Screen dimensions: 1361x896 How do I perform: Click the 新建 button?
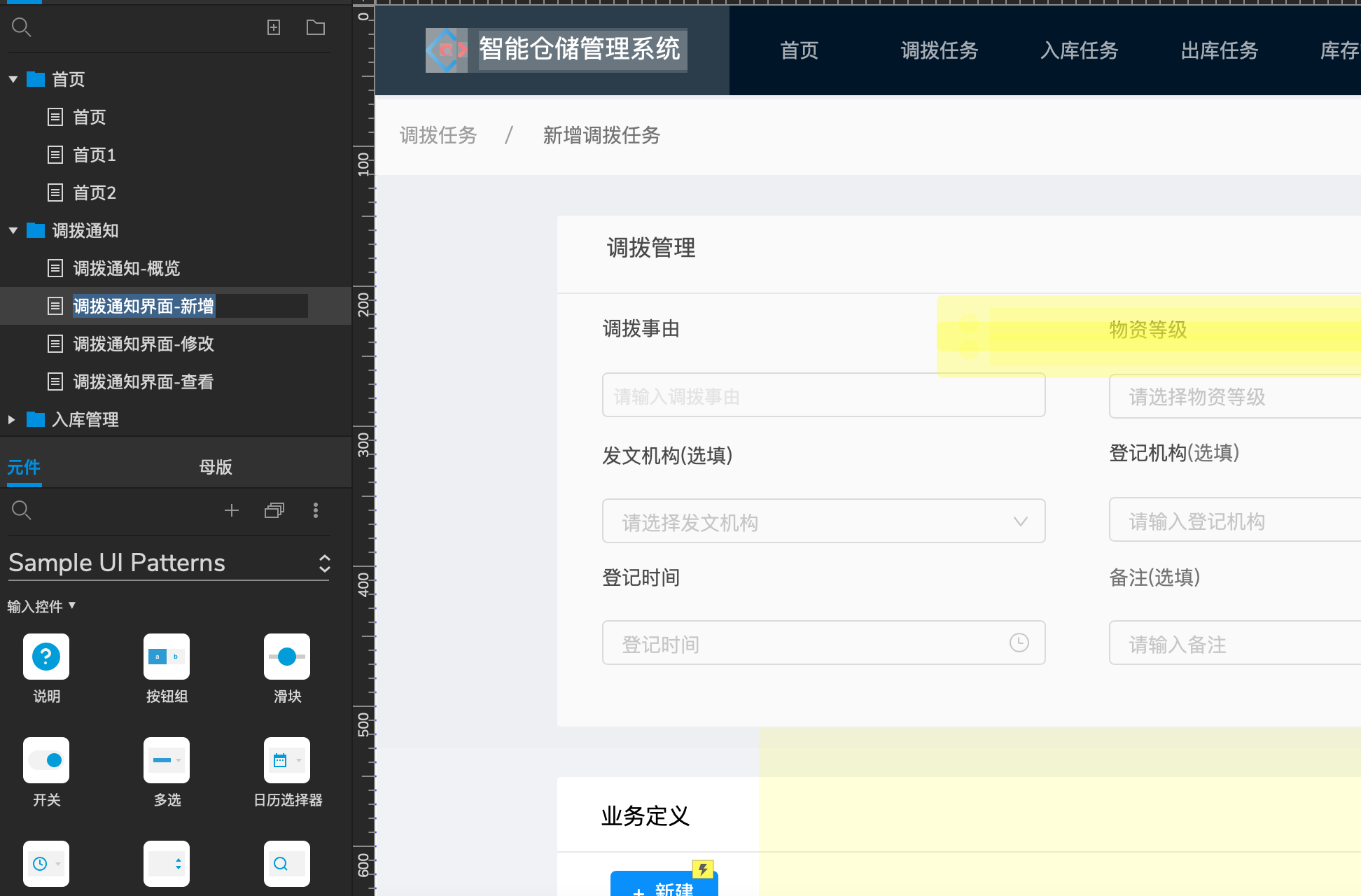[x=664, y=885]
